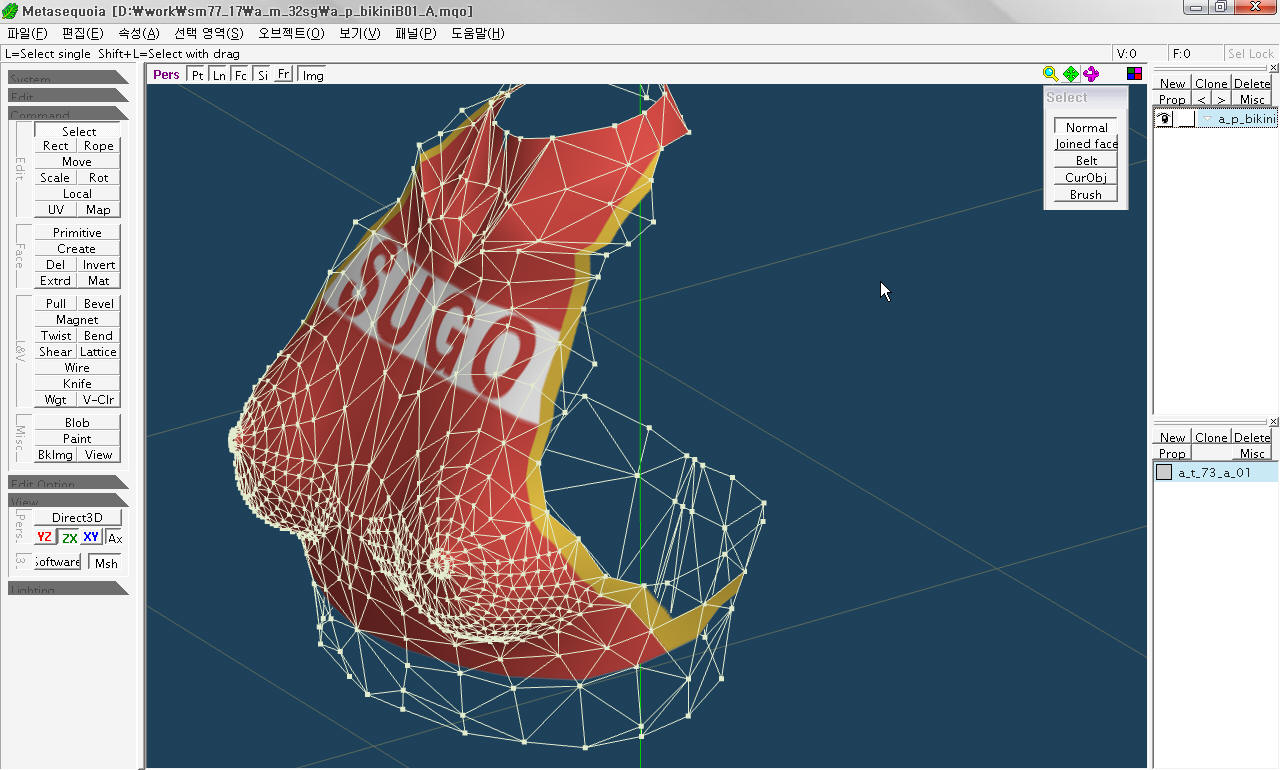This screenshot has height=770, width=1280.
Task: Open the 도움말(H) menu
Action: tap(477, 33)
